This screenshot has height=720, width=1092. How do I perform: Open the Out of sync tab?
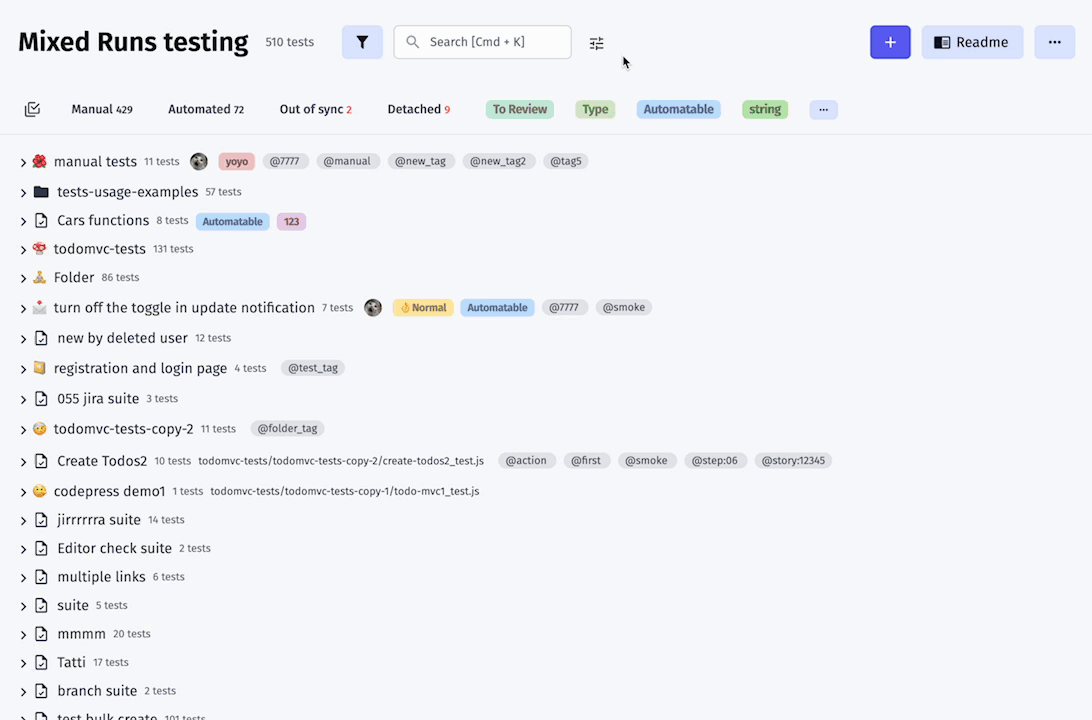pos(315,109)
